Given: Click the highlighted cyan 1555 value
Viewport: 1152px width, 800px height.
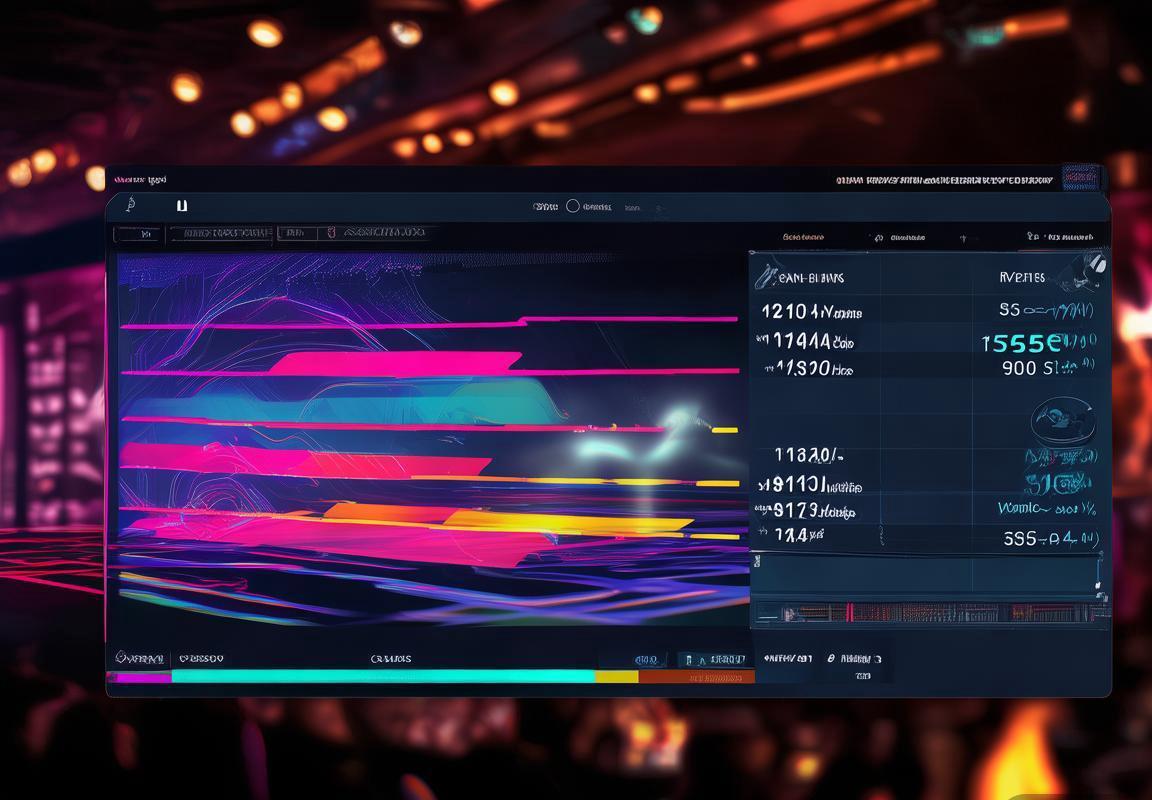Looking at the screenshot, I should click(1020, 343).
